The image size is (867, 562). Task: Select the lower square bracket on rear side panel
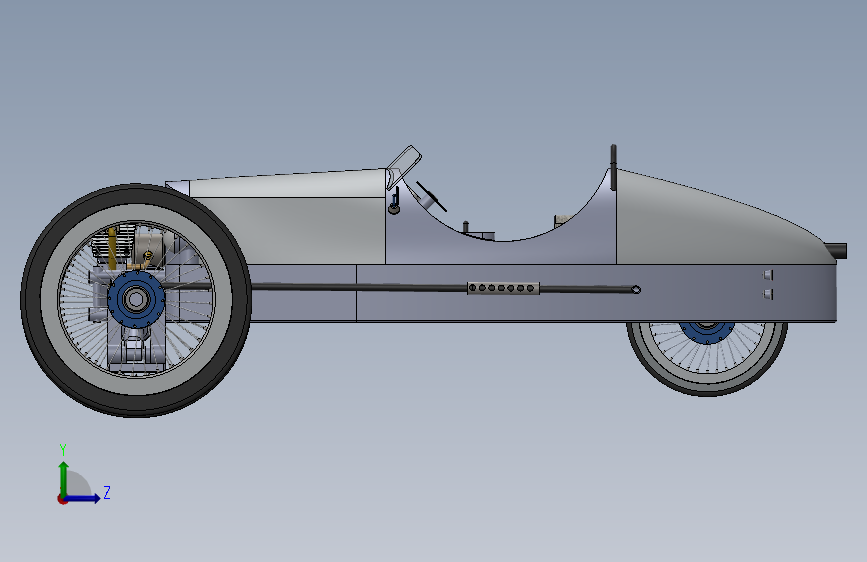coord(768,294)
